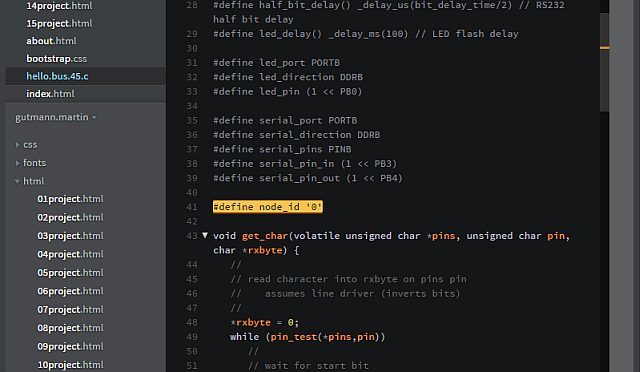Open 15project.html in working files
Viewport: 640px width, 372px height.
tap(59, 23)
